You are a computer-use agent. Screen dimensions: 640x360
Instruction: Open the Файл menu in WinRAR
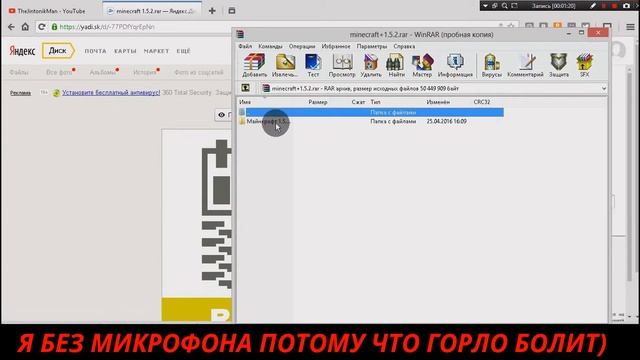245,47
